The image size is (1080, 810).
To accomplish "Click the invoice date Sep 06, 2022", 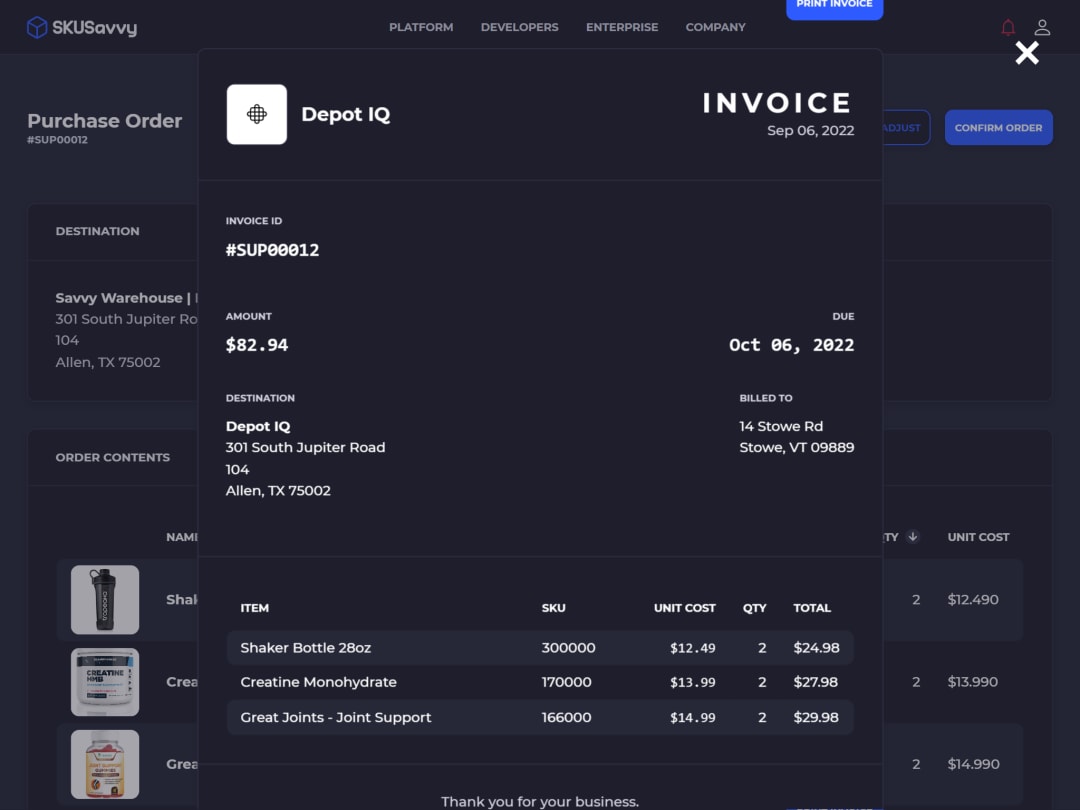I will 811,130.
